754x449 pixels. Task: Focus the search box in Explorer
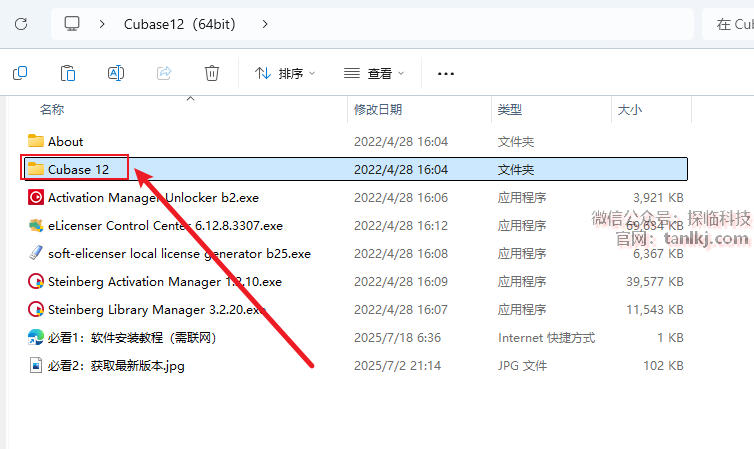[x=728, y=24]
